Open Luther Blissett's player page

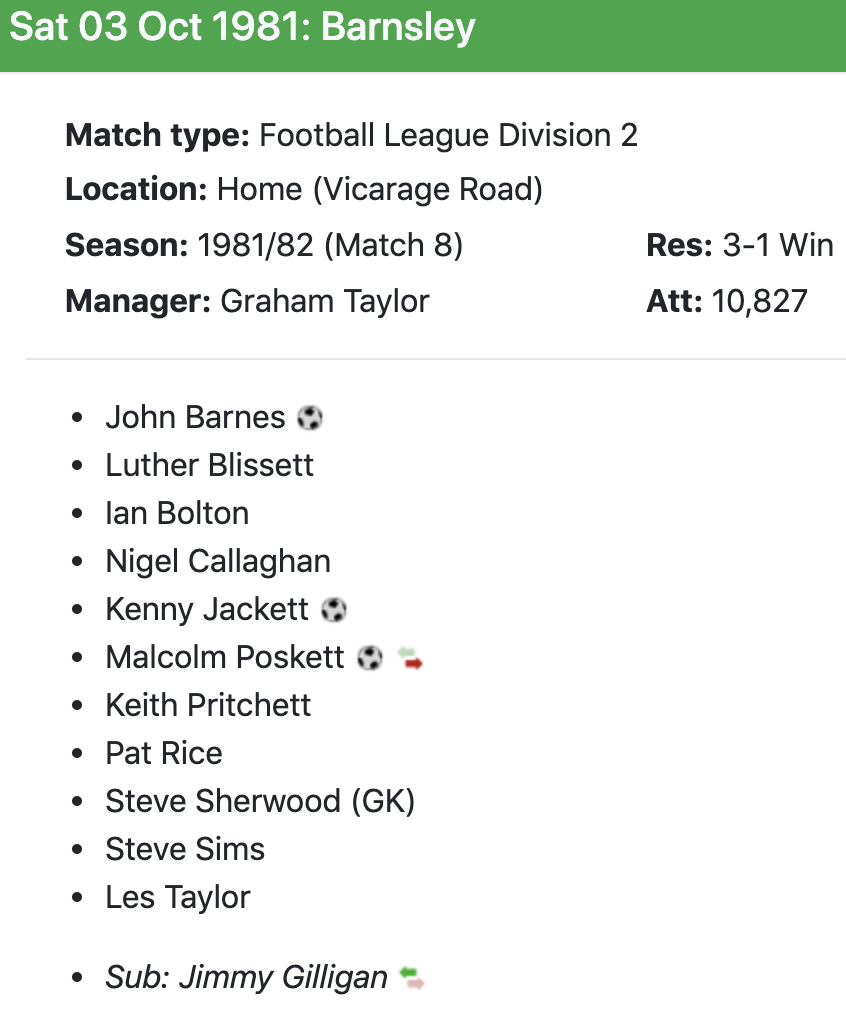[209, 465]
